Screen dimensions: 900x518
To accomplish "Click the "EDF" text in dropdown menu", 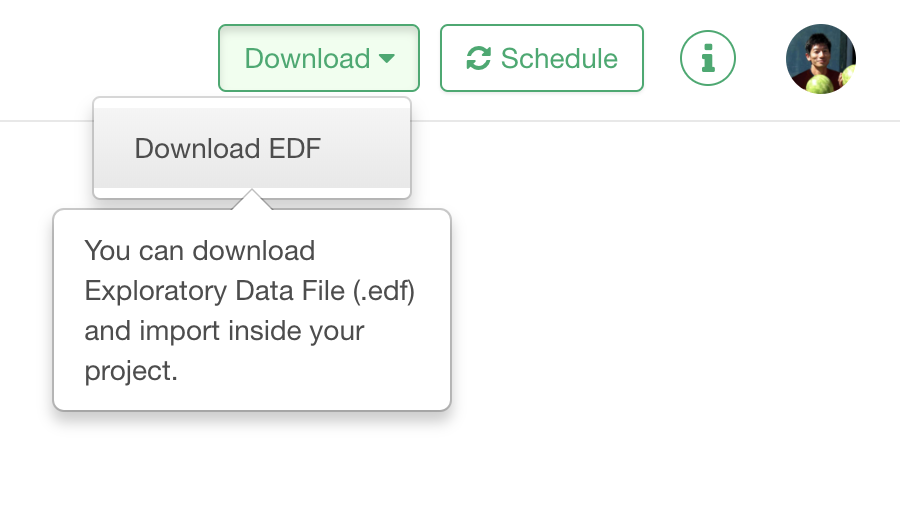I will (295, 149).
